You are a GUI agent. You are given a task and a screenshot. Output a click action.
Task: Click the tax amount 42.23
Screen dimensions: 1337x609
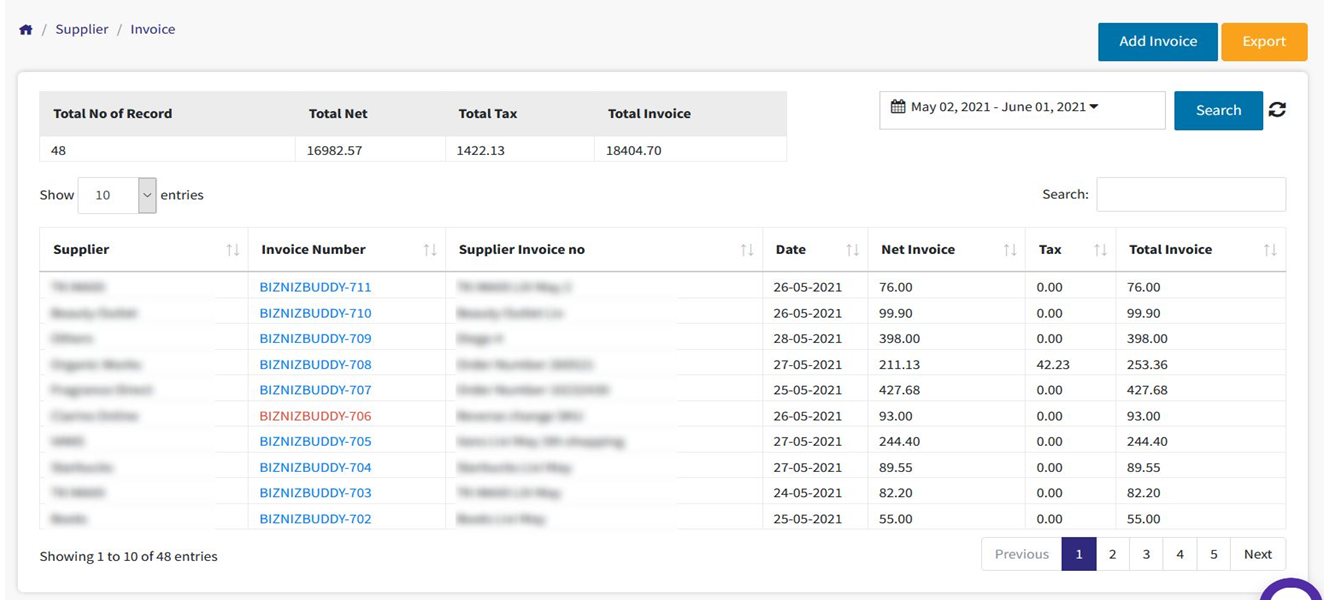pos(1053,365)
